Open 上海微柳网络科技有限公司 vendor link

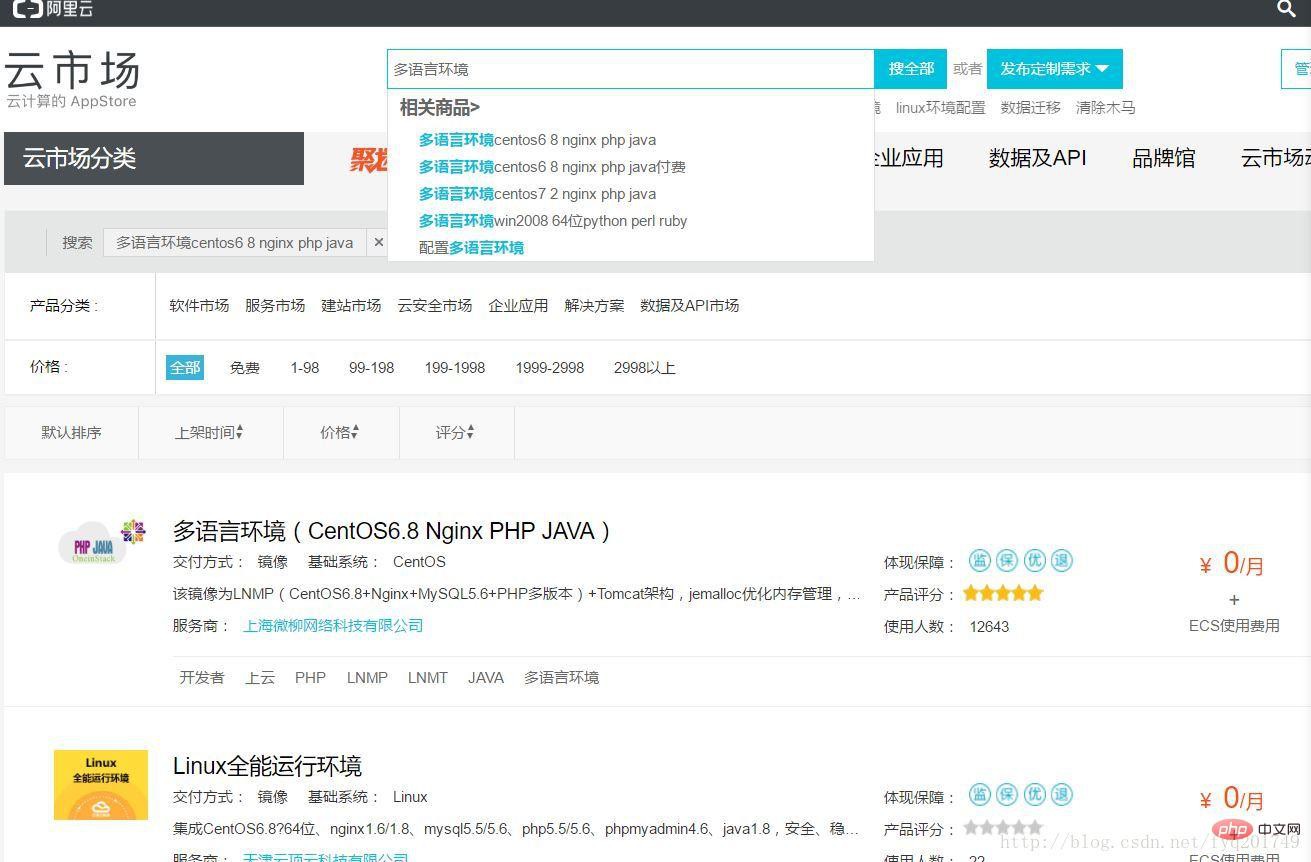click(333, 625)
